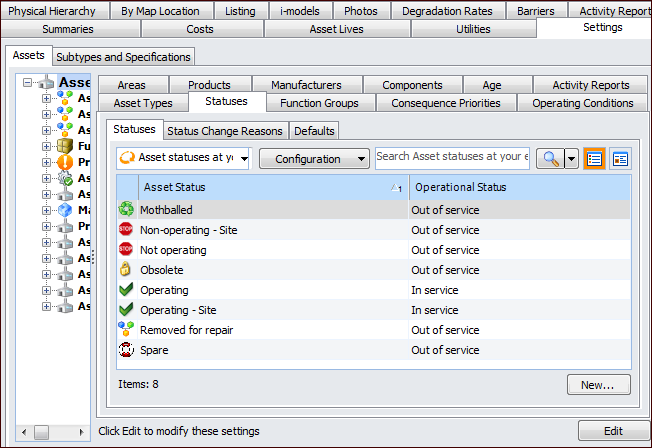Click the padlock icon beside Obsolete
Image resolution: width=652 pixels, height=448 pixels.
pos(126,270)
